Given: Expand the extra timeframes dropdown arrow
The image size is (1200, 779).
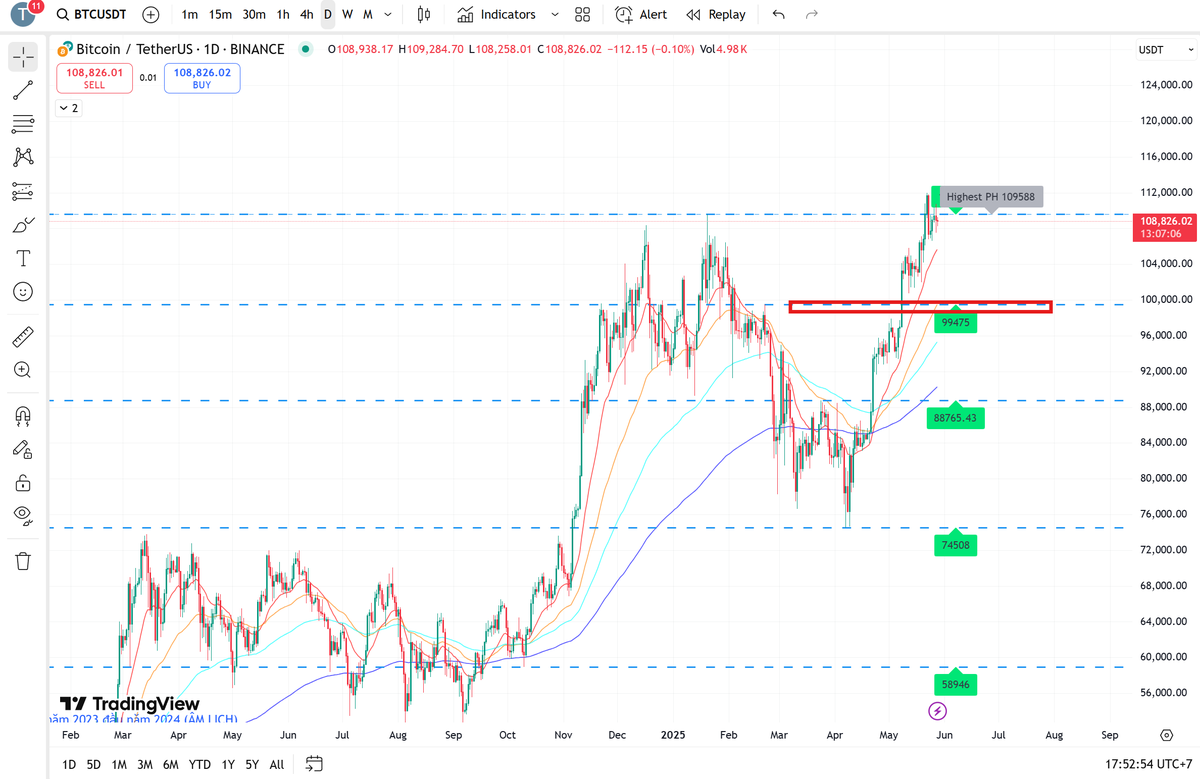Looking at the screenshot, I should click(388, 14).
